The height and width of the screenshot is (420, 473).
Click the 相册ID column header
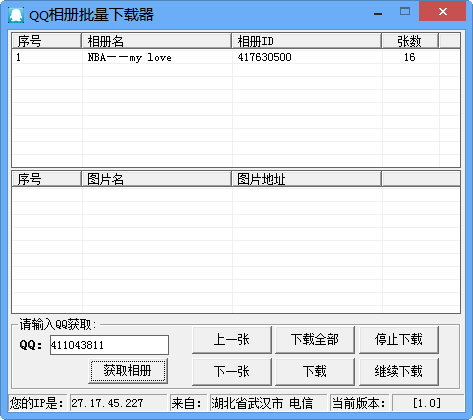point(306,41)
